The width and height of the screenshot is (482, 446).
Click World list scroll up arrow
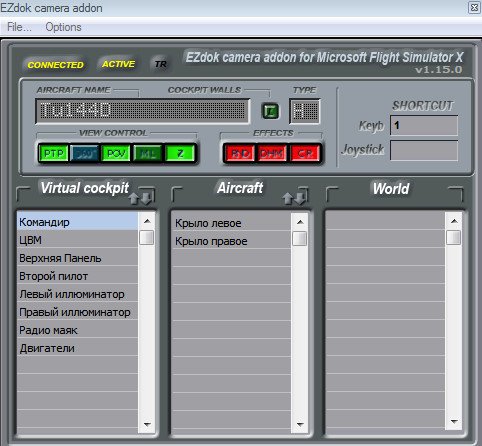454,221
